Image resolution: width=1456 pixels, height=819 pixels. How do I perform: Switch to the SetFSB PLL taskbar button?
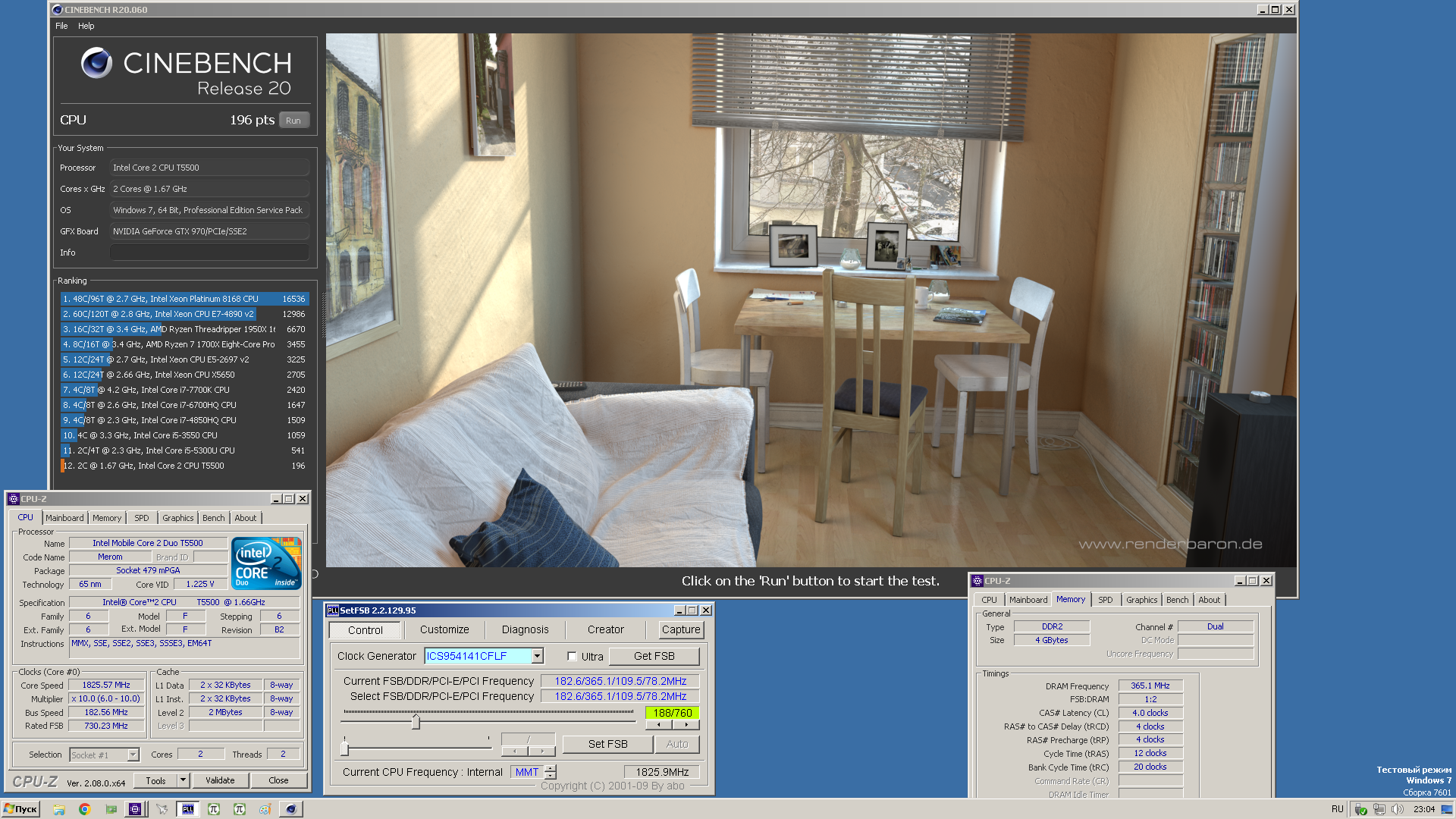(187, 809)
